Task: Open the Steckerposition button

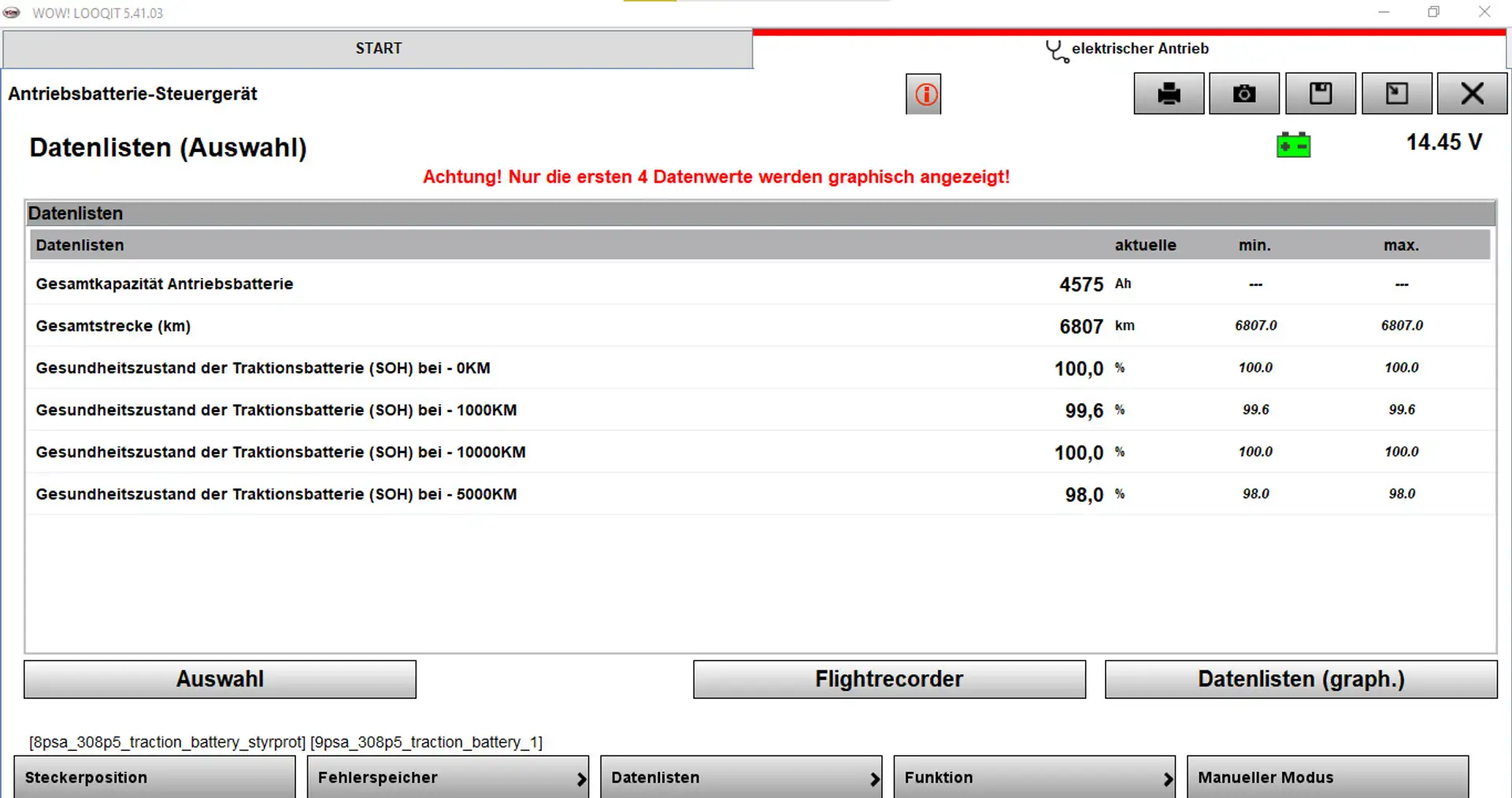Action: tap(154, 778)
